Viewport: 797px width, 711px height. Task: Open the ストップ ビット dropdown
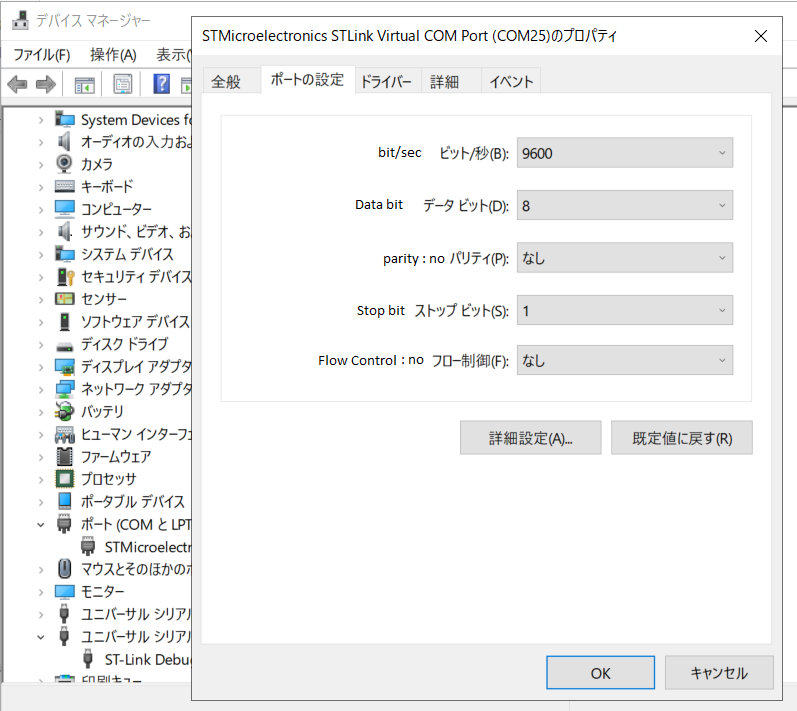click(x=625, y=310)
